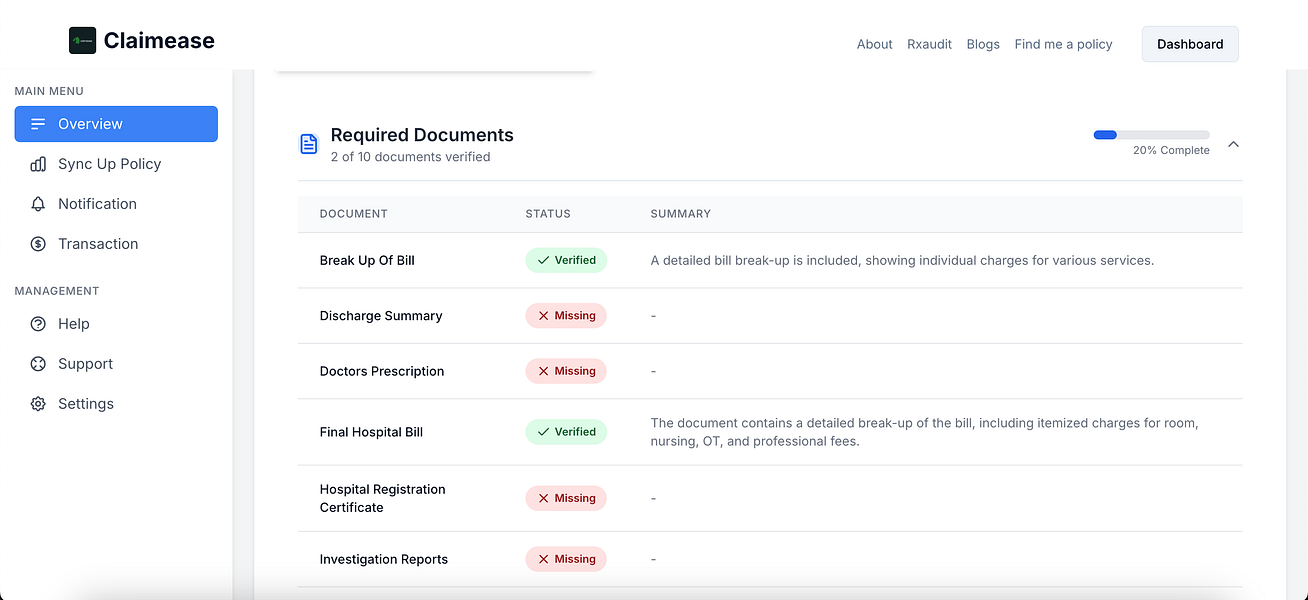The width and height of the screenshot is (1308, 600).
Task: Click the Verified badge for Break Up Of Bill
Action: (x=566, y=260)
